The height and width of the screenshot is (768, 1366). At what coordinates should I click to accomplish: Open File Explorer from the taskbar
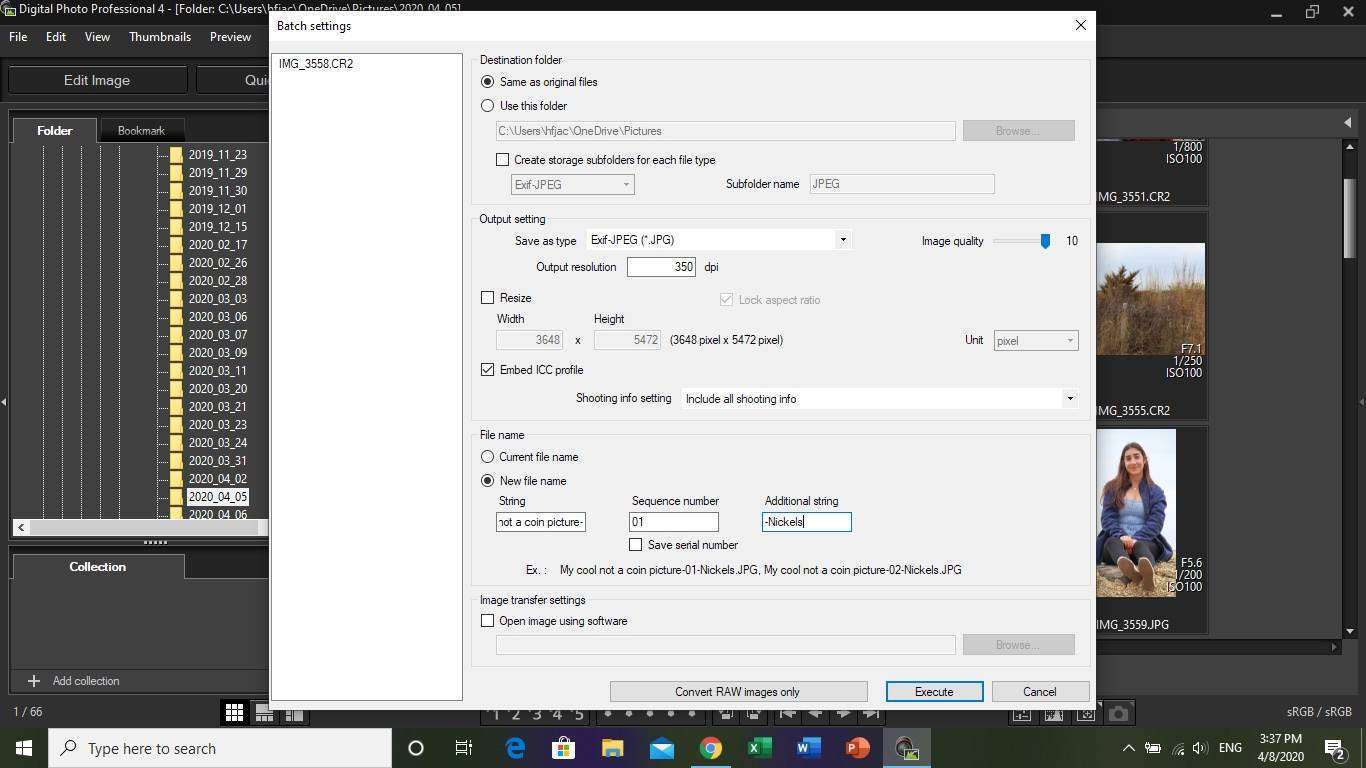click(x=612, y=748)
